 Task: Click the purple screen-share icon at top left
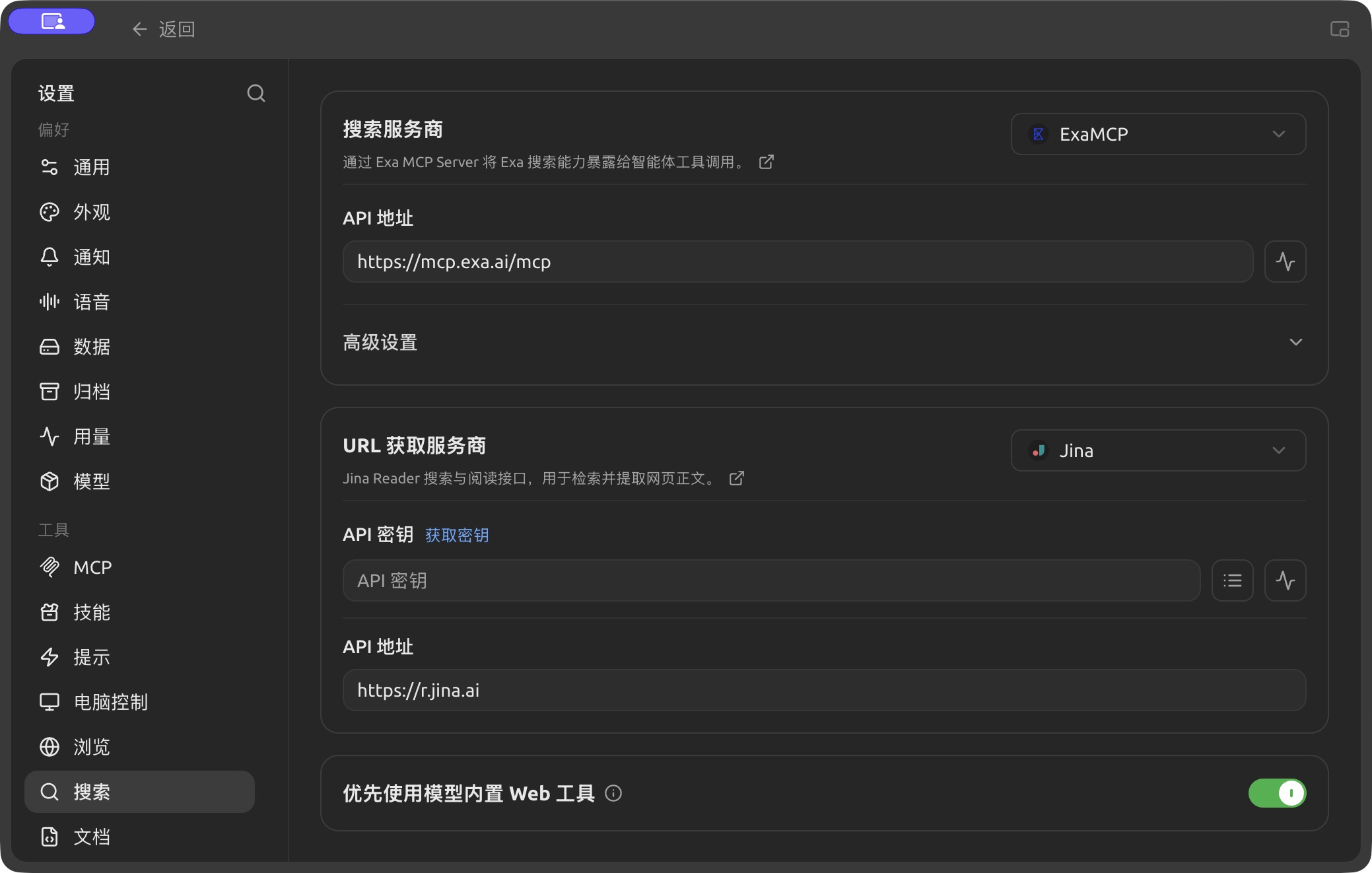(x=52, y=21)
